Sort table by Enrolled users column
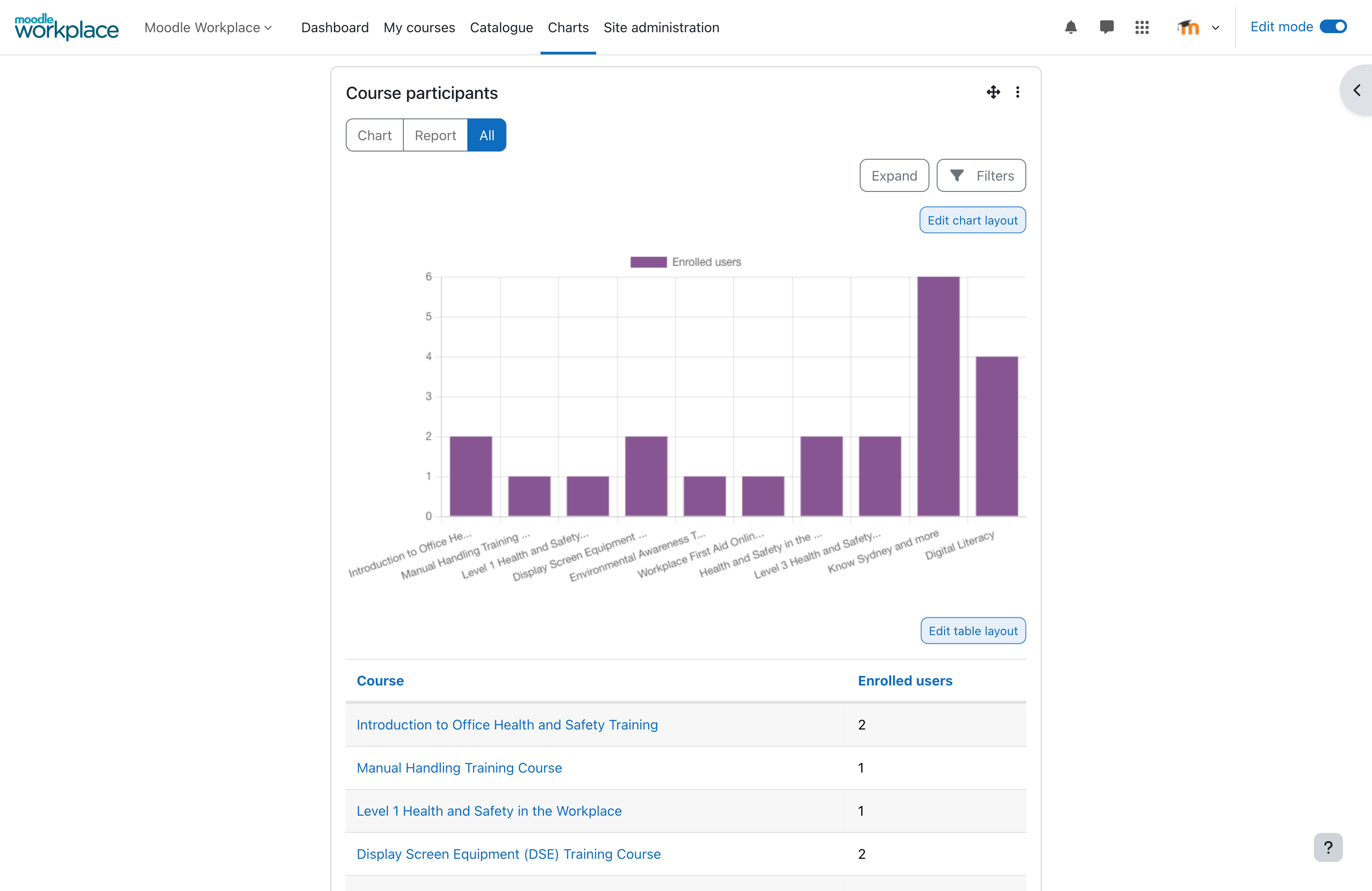This screenshot has width=1372, height=891. [905, 680]
